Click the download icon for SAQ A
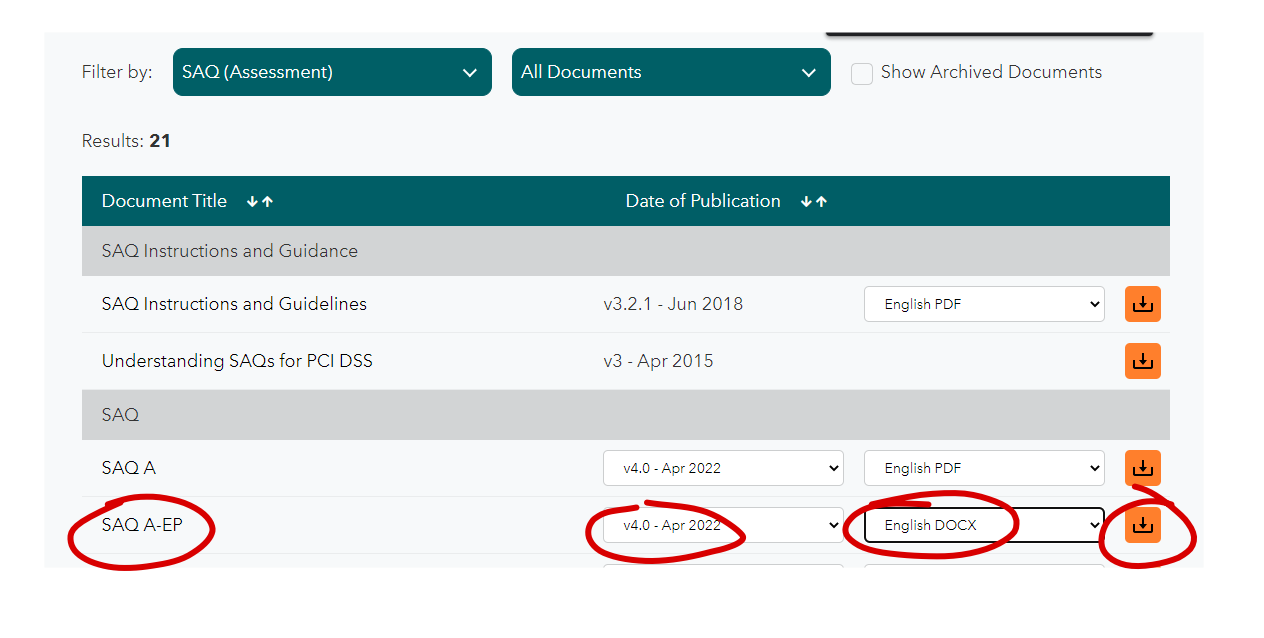The height and width of the screenshot is (638, 1264). click(x=1142, y=468)
